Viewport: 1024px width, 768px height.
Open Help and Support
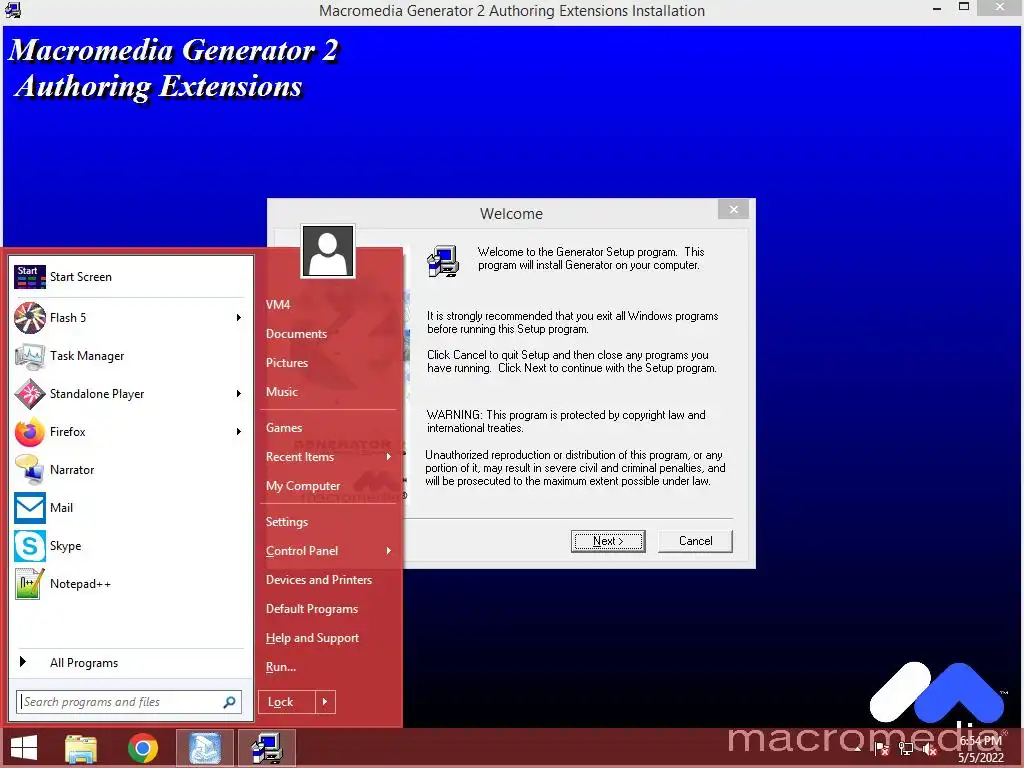[x=312, y=638]
